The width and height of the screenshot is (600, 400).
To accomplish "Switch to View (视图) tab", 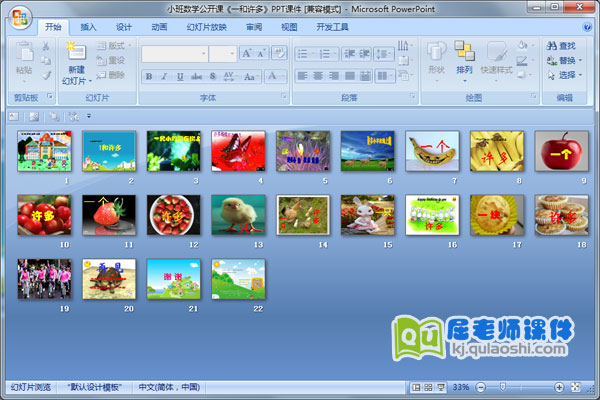I will click(289, 27).
